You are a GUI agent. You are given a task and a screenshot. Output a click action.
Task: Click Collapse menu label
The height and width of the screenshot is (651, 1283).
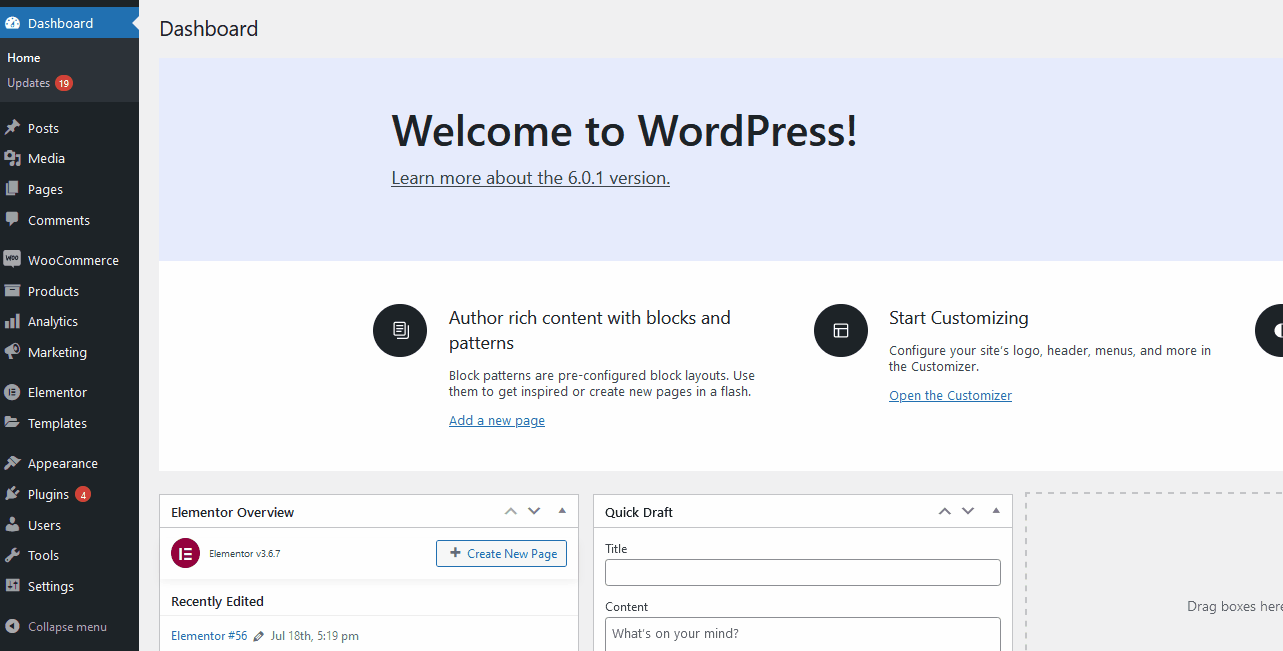pos(67,627)
